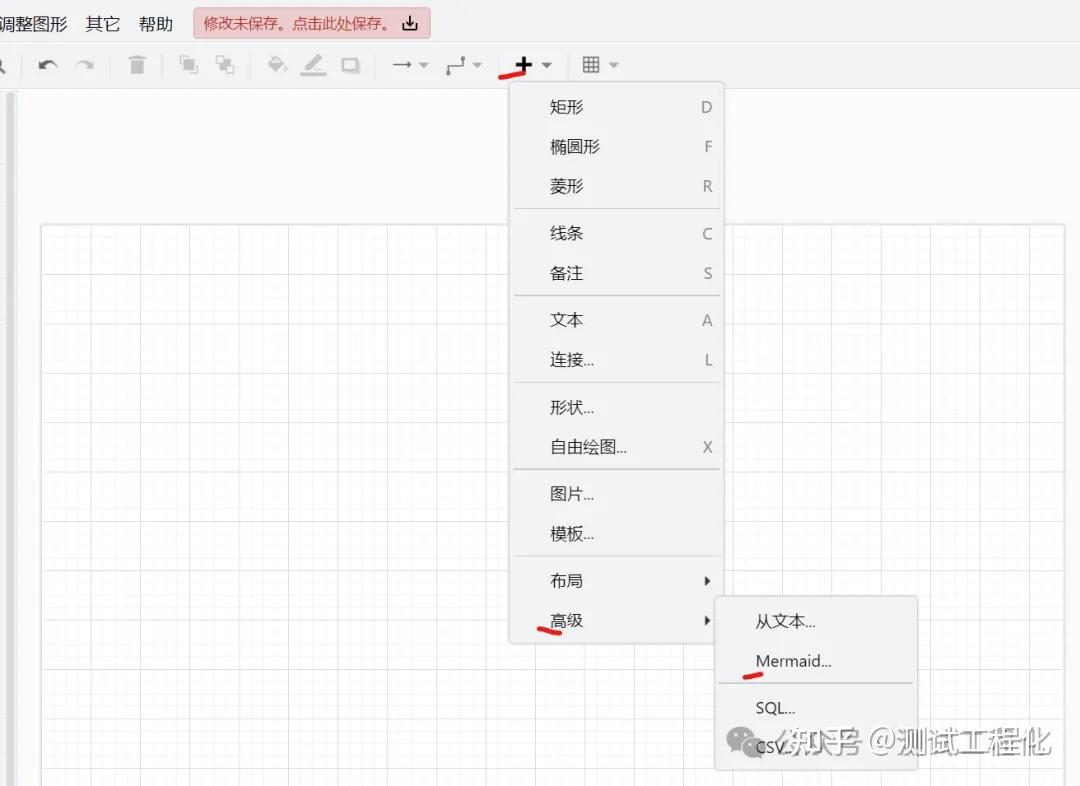Open the insert plus dropdown caret
The height and width of the screenshot is (786, 1080).
pyautogui.click(x=547, y=65)
